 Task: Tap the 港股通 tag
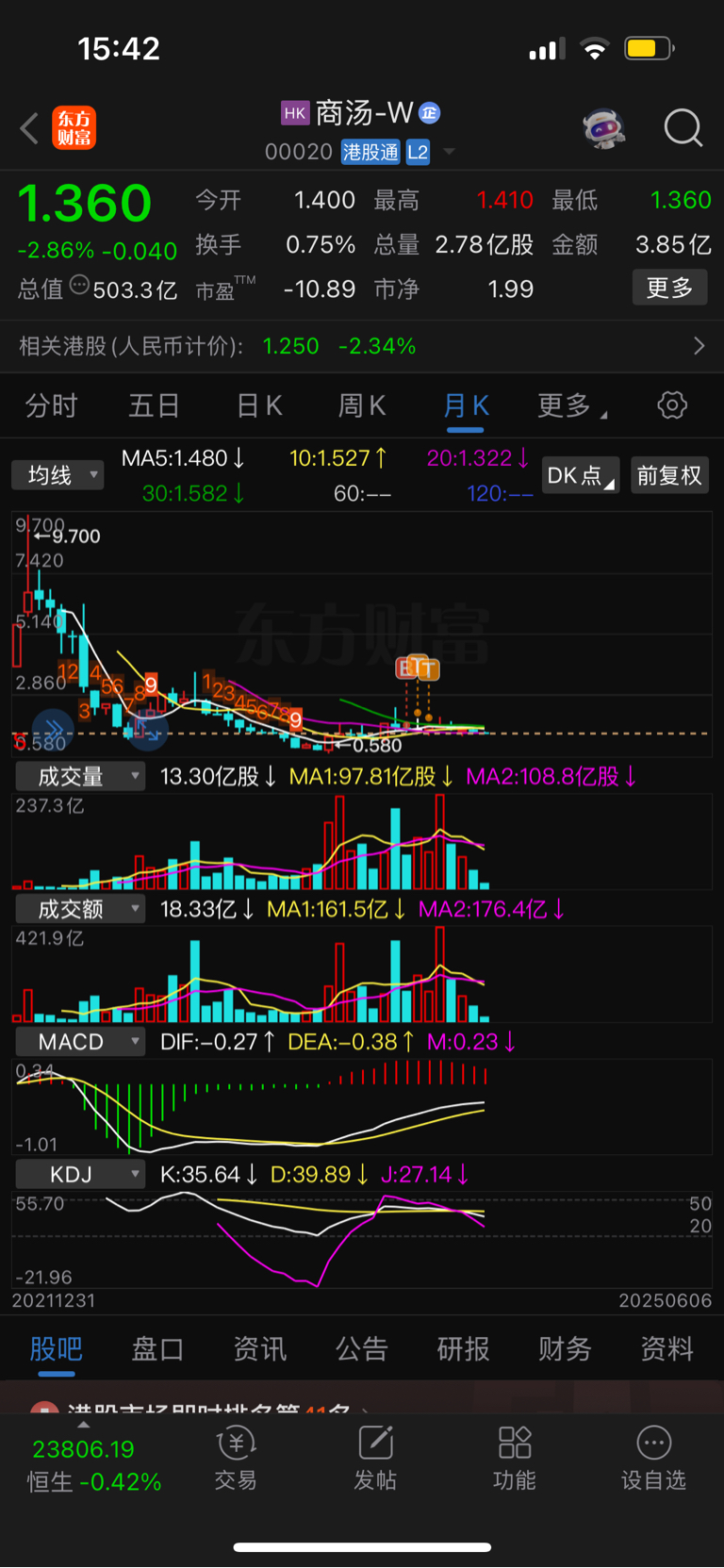tap(370, 152)
